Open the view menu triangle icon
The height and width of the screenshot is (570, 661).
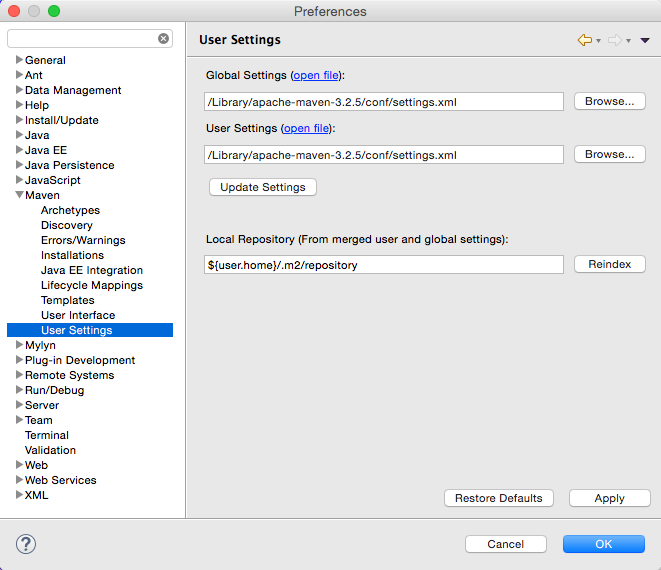(645, 40)
